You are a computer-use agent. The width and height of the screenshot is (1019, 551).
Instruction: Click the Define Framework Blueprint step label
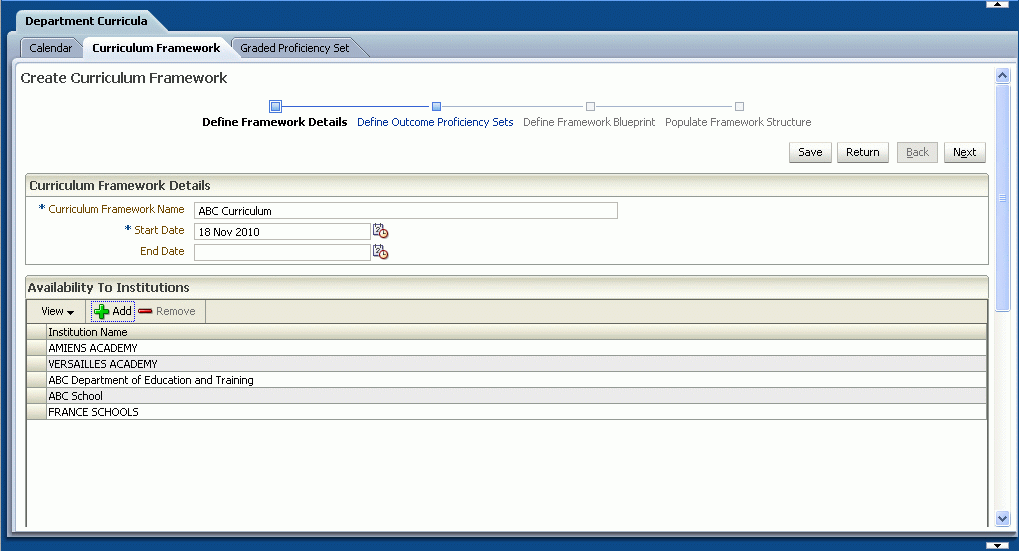pos(589,122)
